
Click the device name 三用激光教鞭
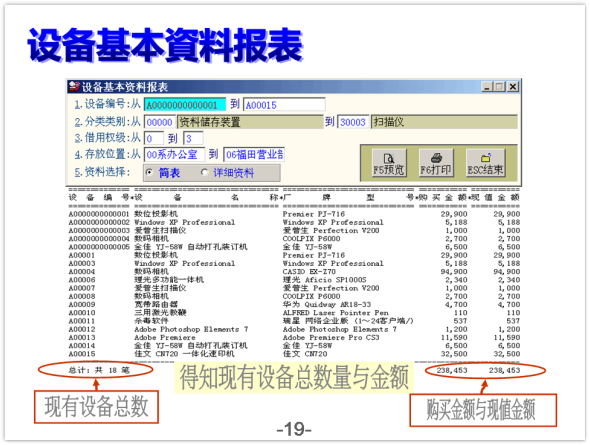click(160, 313)
